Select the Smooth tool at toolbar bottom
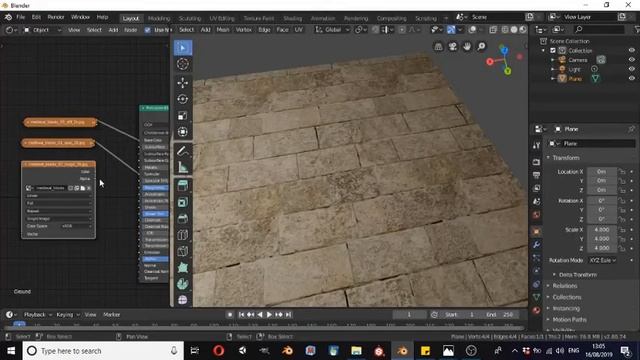This screenshot has height=360, width=640. point(183,300)
